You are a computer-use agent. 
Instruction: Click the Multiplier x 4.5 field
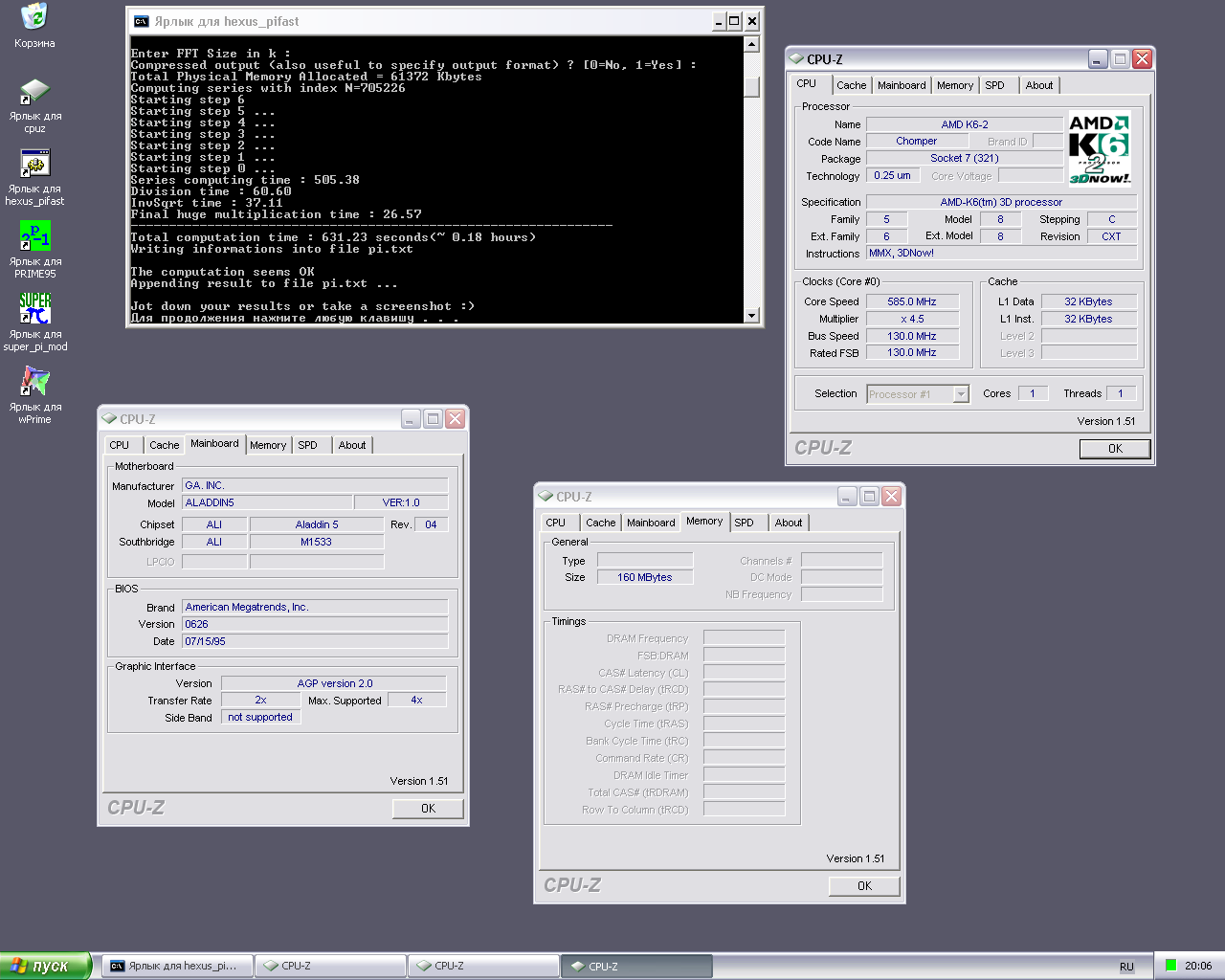[912, 319]
